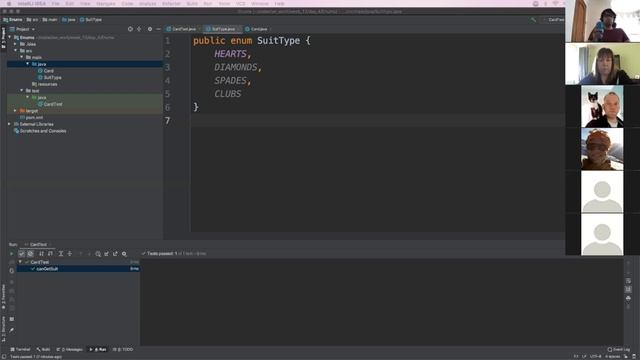Select Card class in project tree
This screenshot has height=360, width=640.
click(x=46, y=71)
